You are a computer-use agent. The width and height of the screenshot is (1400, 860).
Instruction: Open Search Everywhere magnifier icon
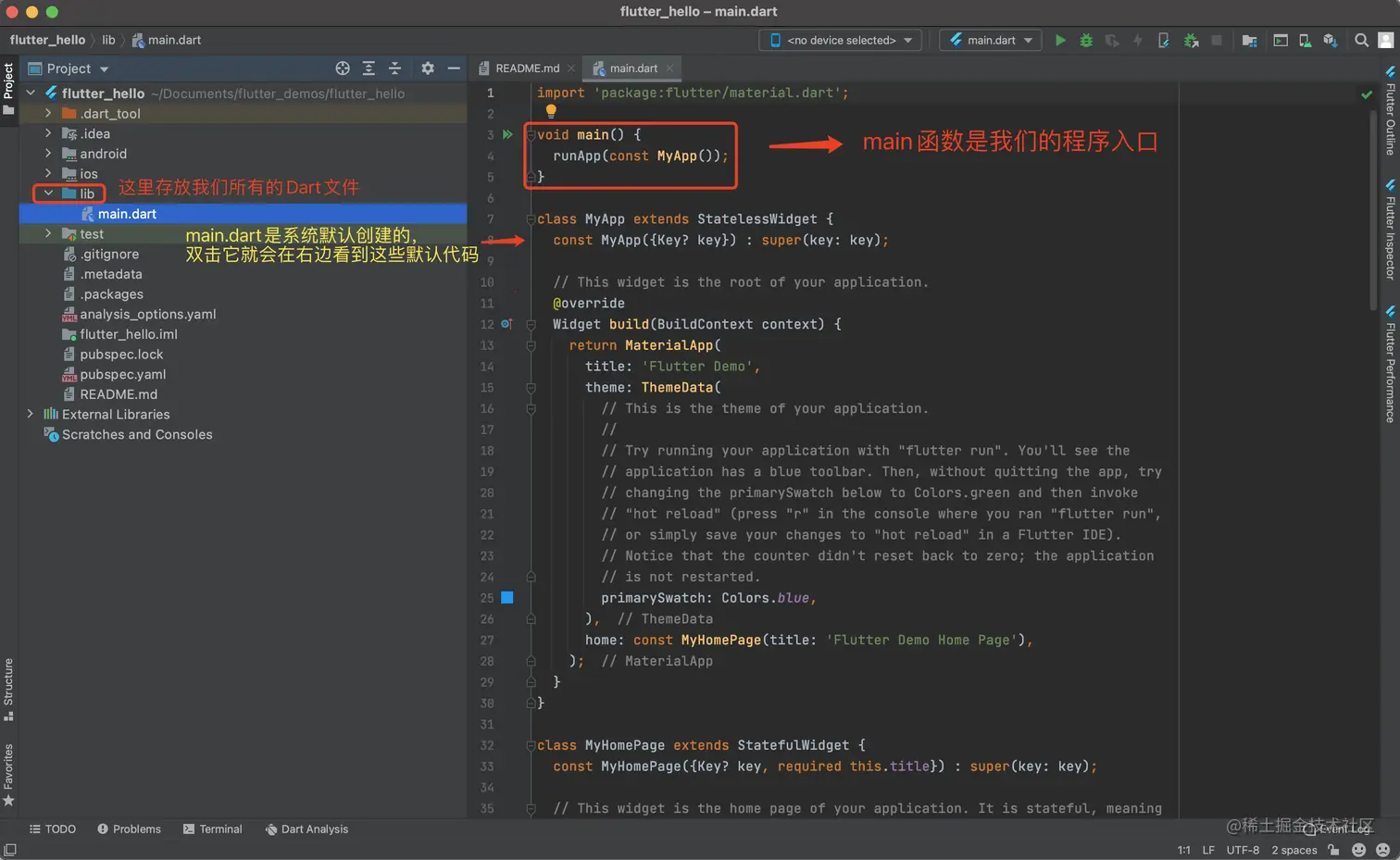point(1361,40)
